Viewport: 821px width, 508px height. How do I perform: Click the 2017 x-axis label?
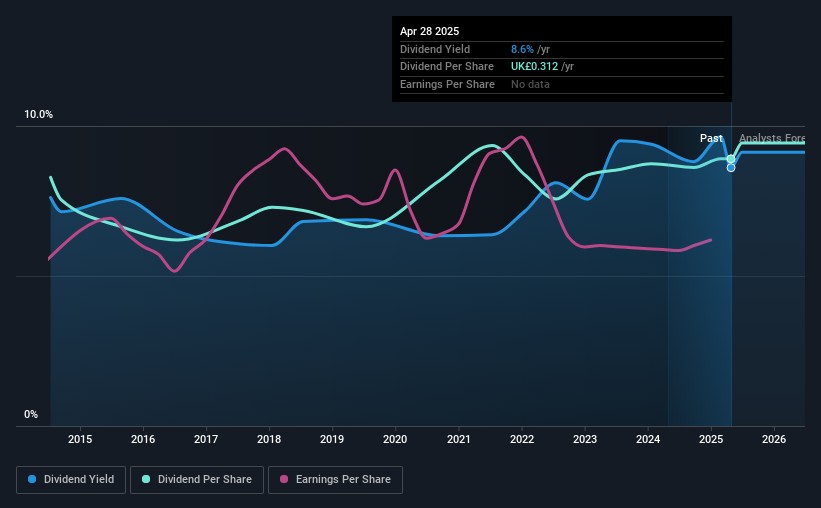[x=206, y=439]
